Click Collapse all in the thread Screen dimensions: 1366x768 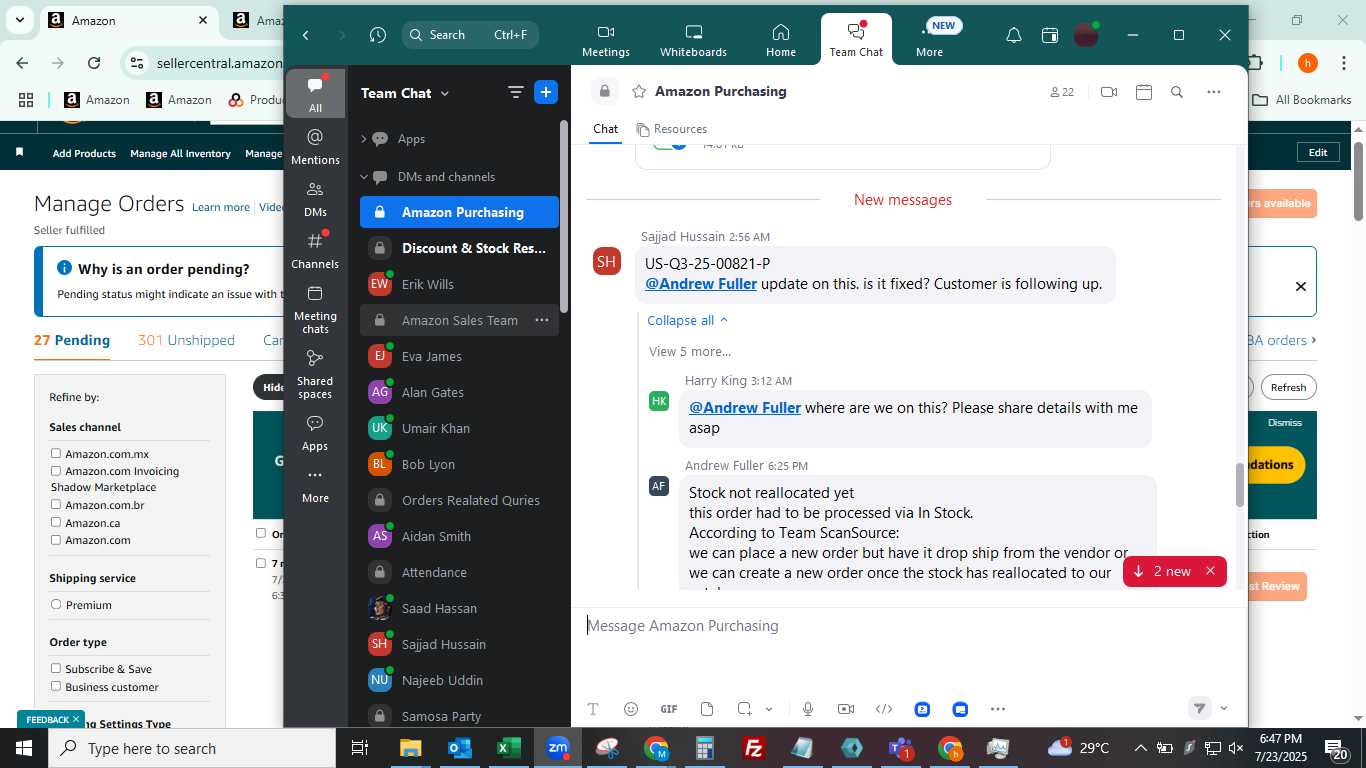688,320
